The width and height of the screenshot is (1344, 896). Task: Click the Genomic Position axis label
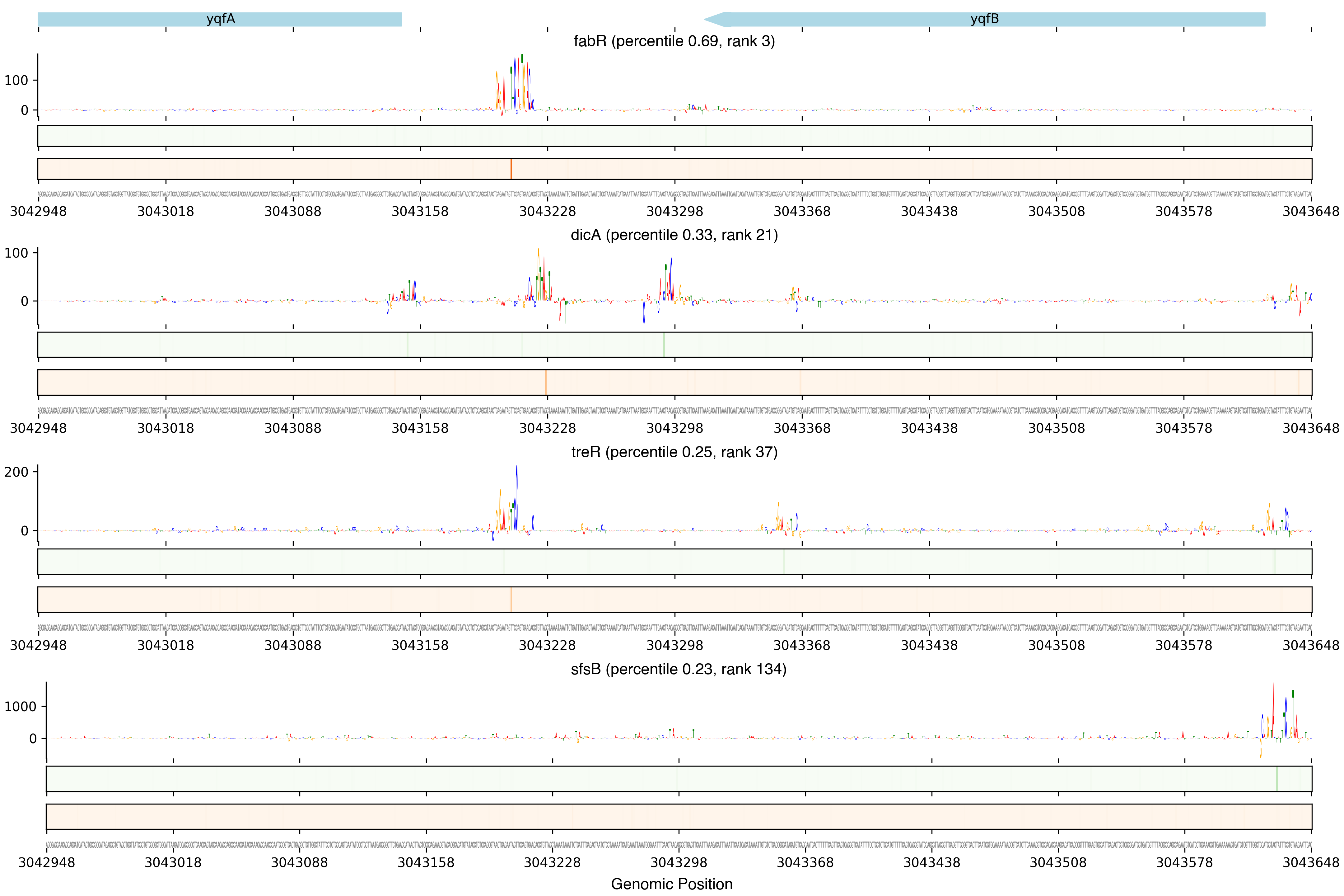click(x=671, y=884)
